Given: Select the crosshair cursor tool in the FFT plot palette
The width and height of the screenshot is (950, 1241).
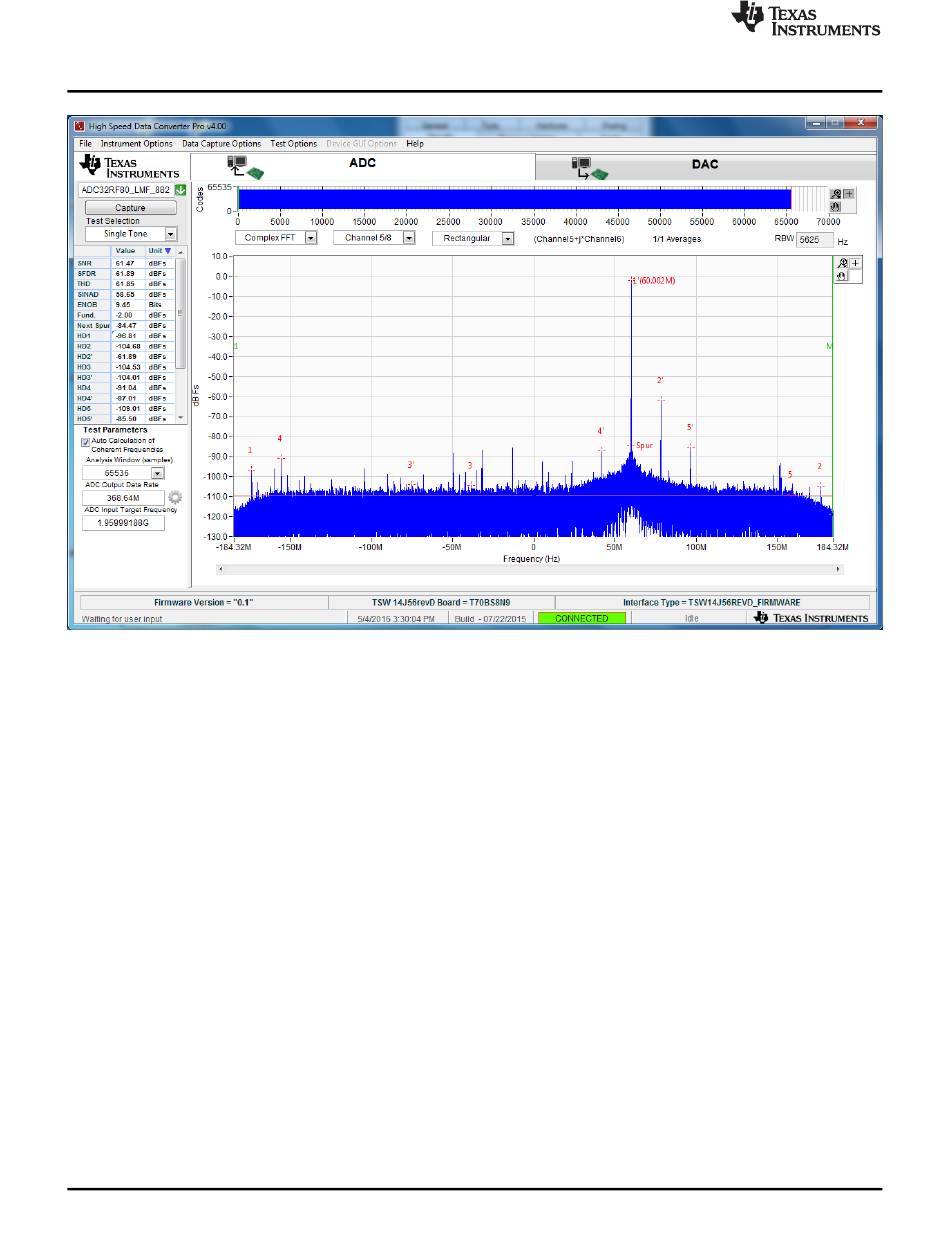Looking at the screenshot, I should (855, 263).
